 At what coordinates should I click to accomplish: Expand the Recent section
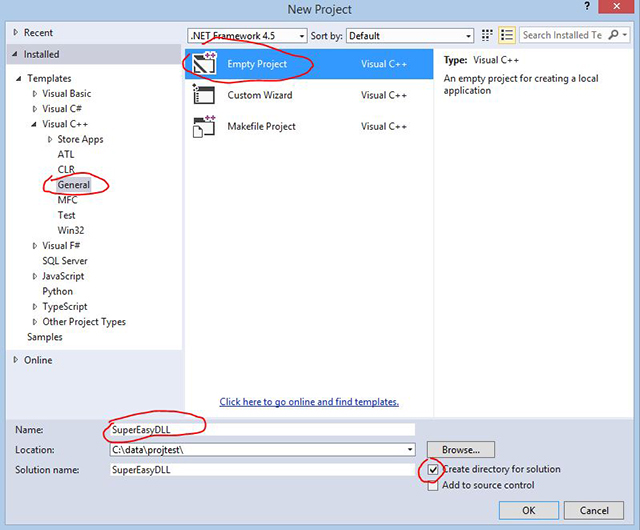click(16, 32)
